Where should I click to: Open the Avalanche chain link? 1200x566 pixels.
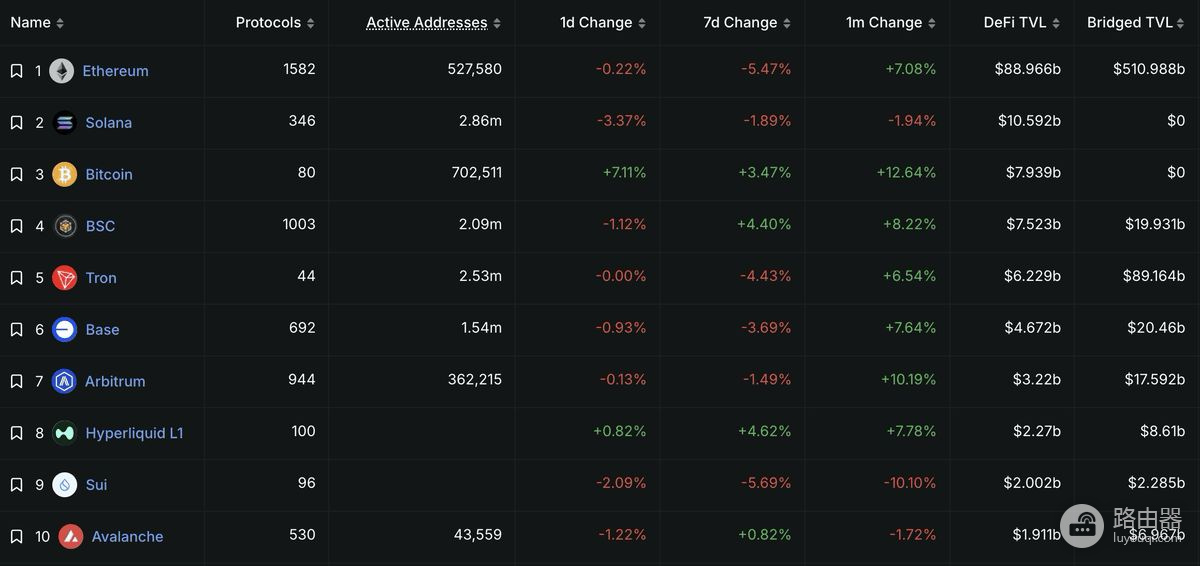tap(127, 537)
